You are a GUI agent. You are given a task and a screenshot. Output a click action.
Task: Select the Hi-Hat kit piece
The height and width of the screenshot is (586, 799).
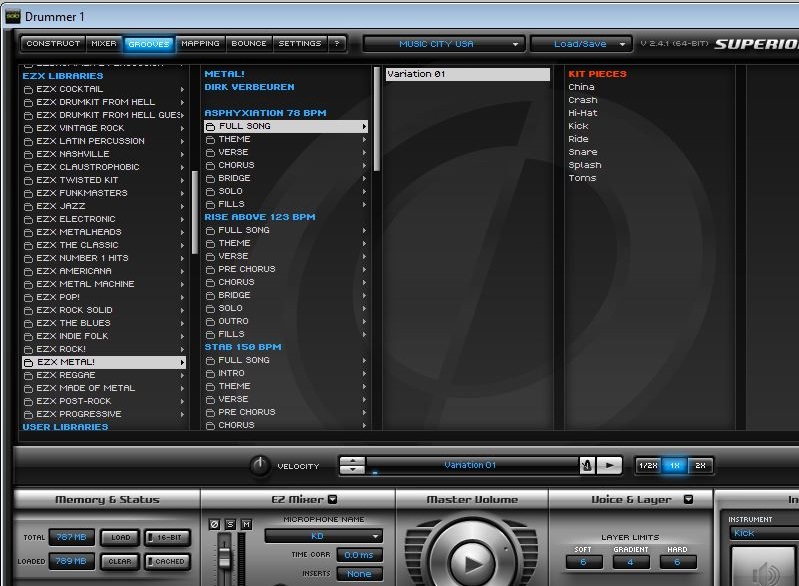pyautogui.click(x=583, y=113)
